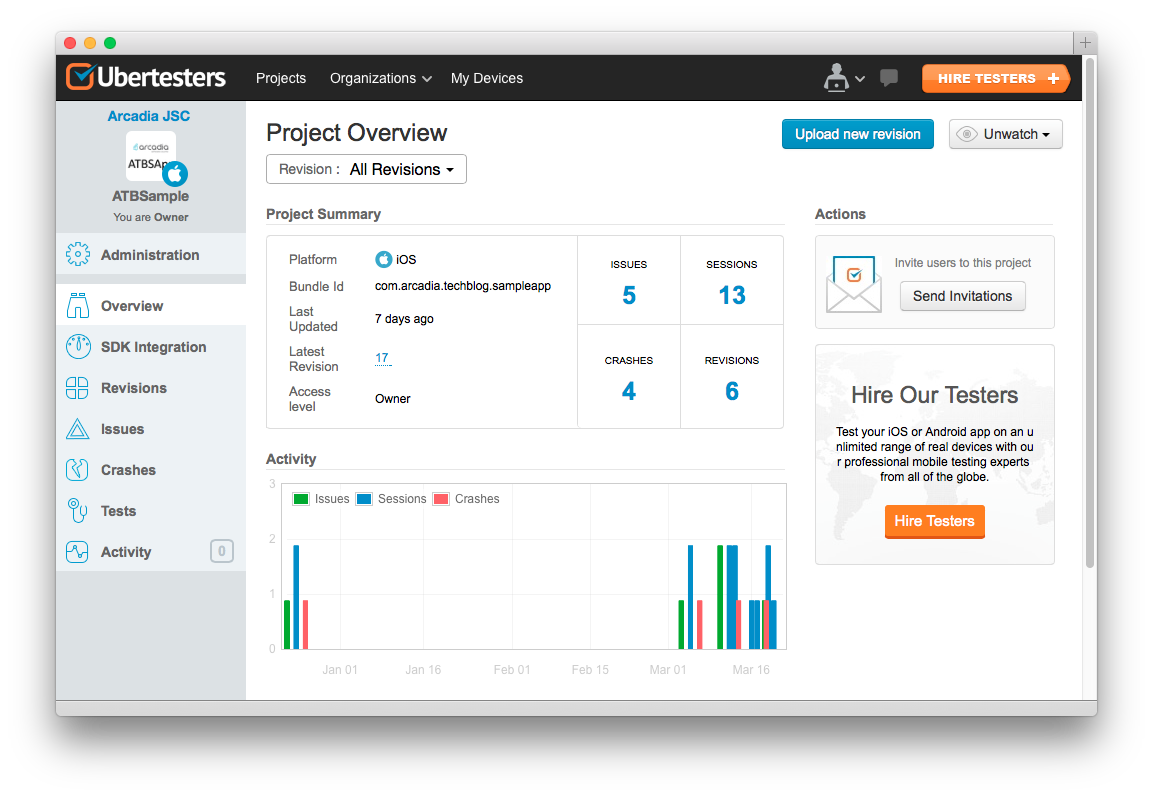Open the user account menu
The width and height of the screenshot is (1153, 796).
tap(842, 78)
